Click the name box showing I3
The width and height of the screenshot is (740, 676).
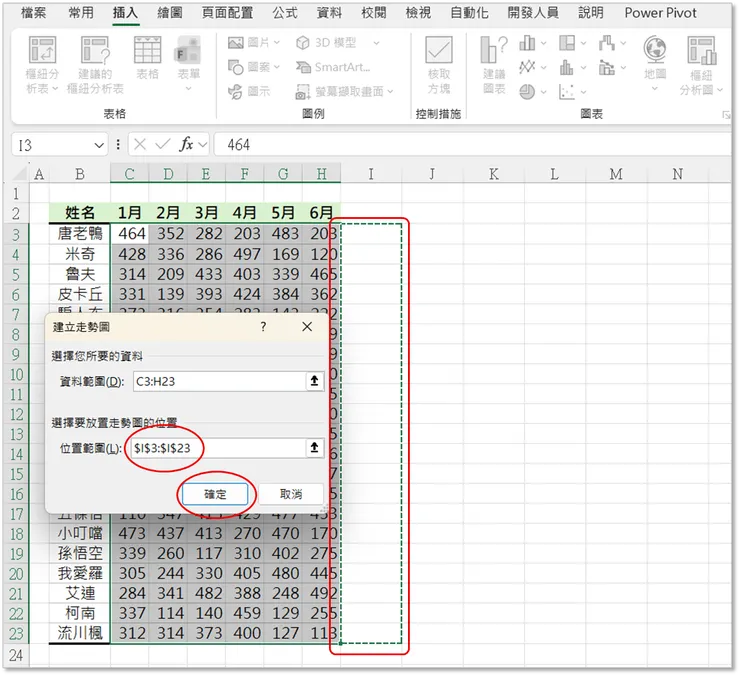[52, 145]
